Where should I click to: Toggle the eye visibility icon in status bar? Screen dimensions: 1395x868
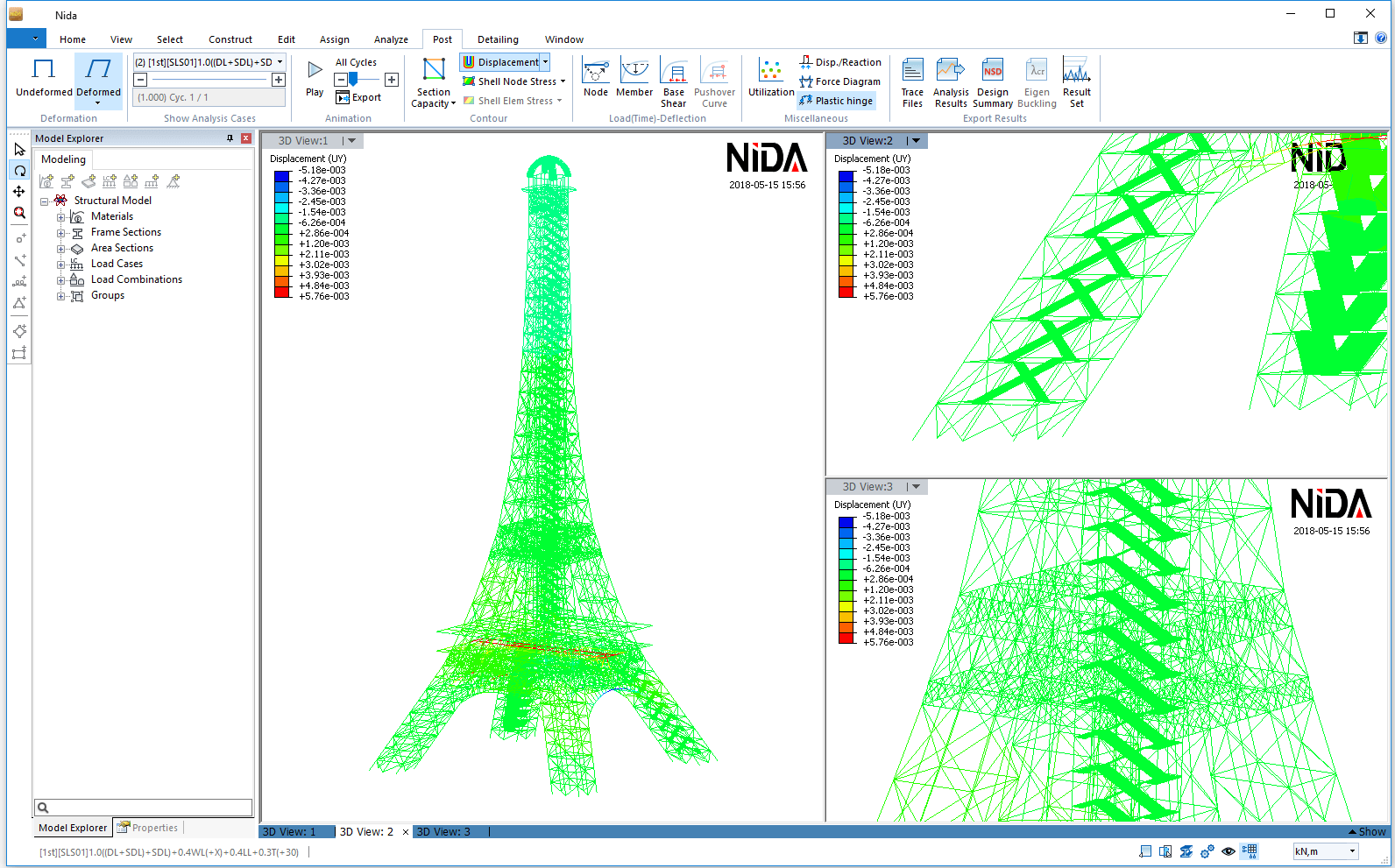tap(1229, 851)
